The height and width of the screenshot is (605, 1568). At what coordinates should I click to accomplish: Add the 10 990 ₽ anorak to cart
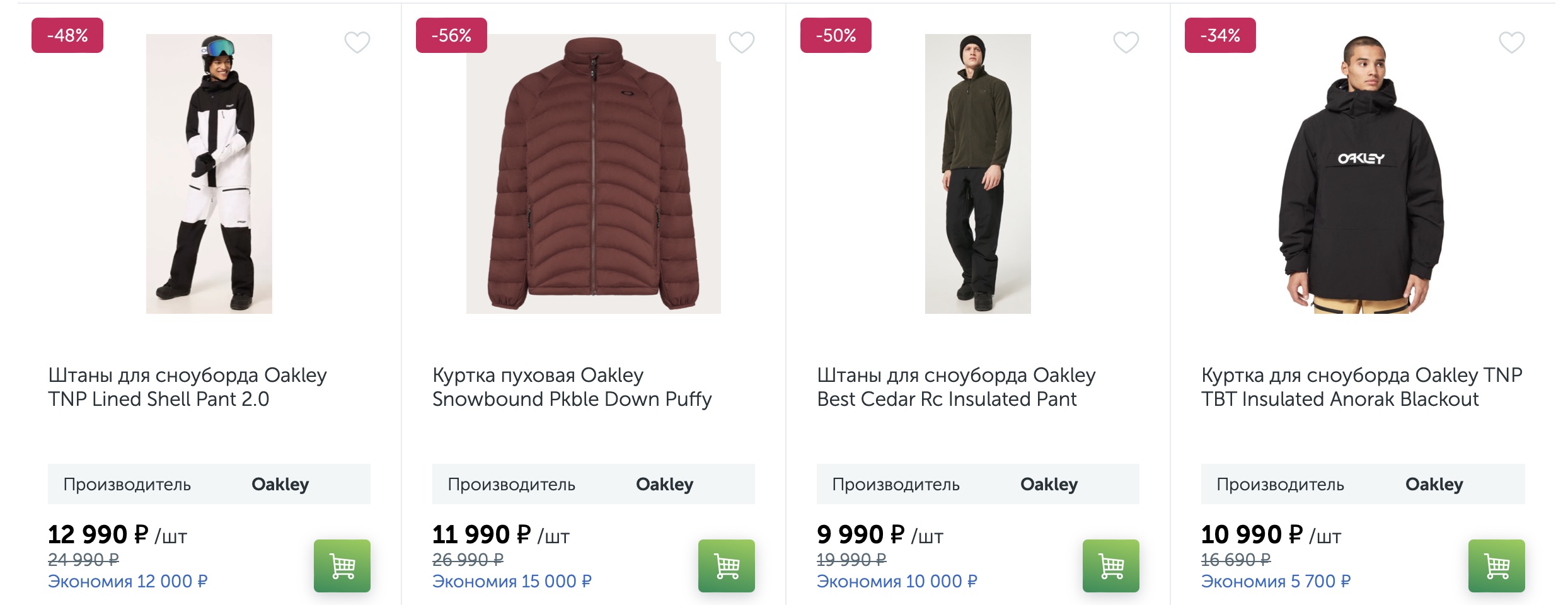pos(1497,566)
